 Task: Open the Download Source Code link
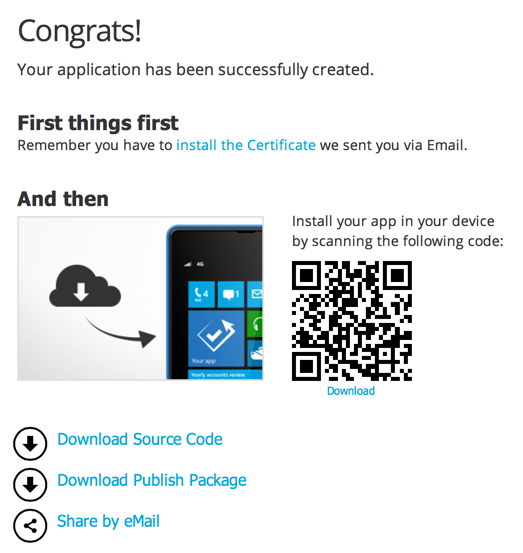pos(140,439)
